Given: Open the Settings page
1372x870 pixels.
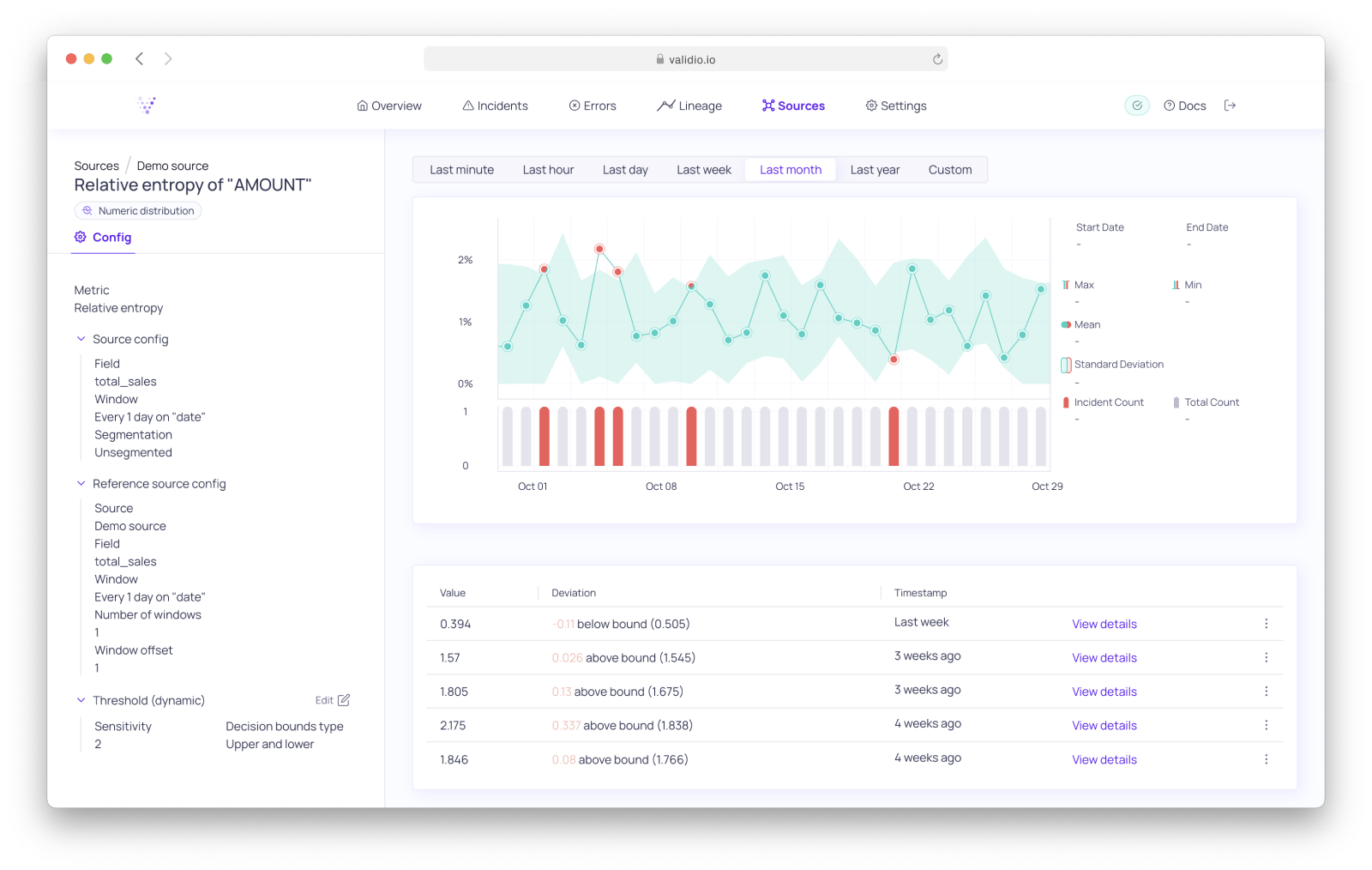Looking at the screenshot, I should point(896,106).
